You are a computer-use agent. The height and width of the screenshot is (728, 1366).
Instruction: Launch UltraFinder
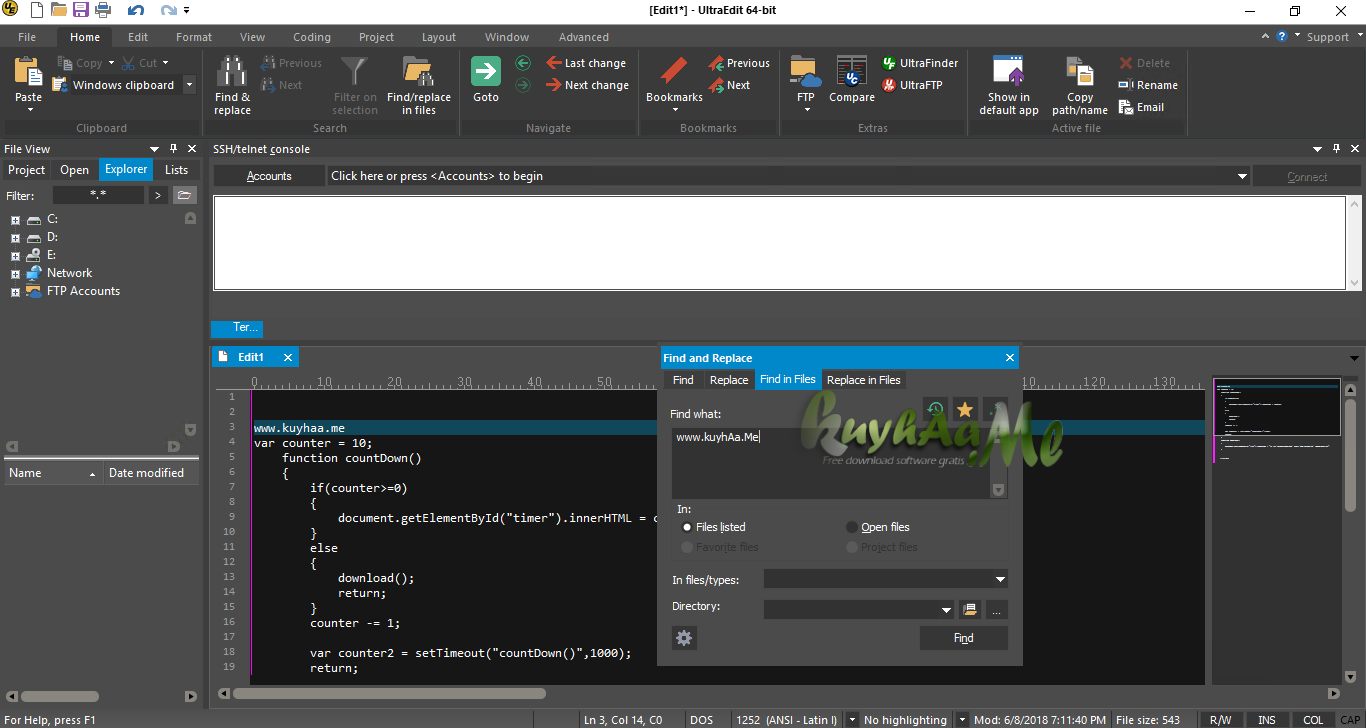click(920, 63)
